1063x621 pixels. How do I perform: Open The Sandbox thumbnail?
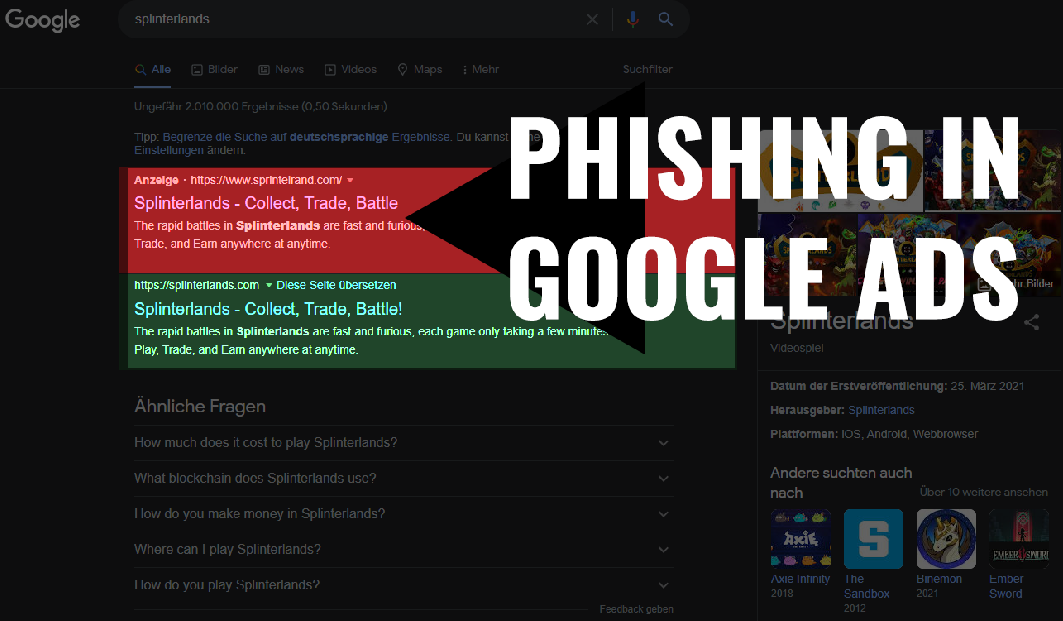coord(873,539)
